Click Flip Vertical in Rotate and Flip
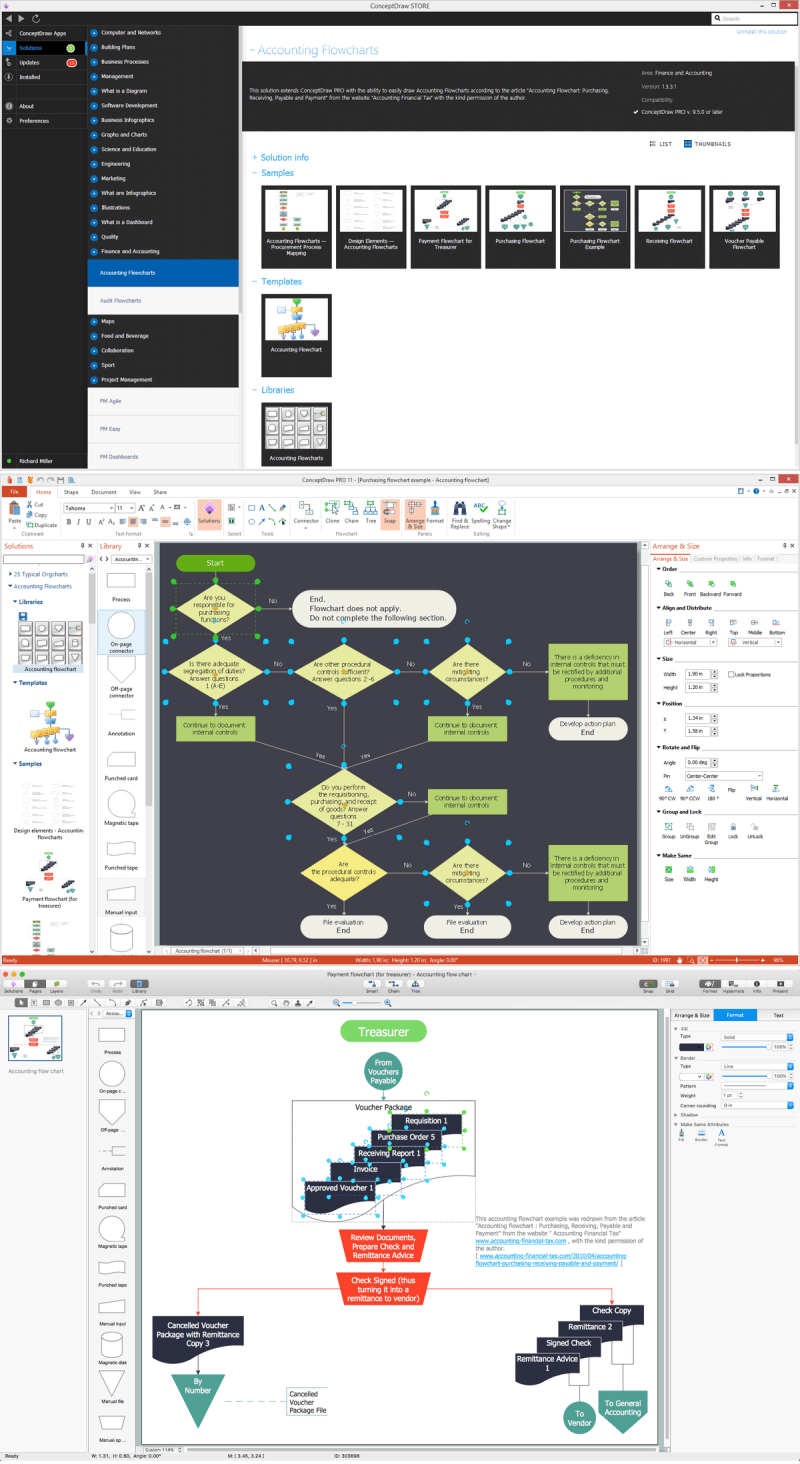Viewport: 800px width, 1464px height. [754, 790]
